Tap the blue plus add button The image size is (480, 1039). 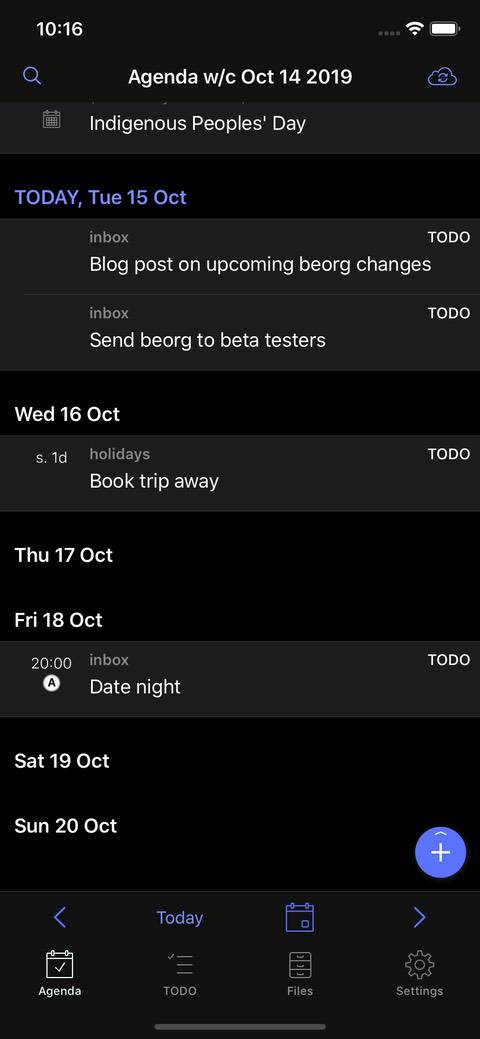pyautogui.click(x=440, y=852)
